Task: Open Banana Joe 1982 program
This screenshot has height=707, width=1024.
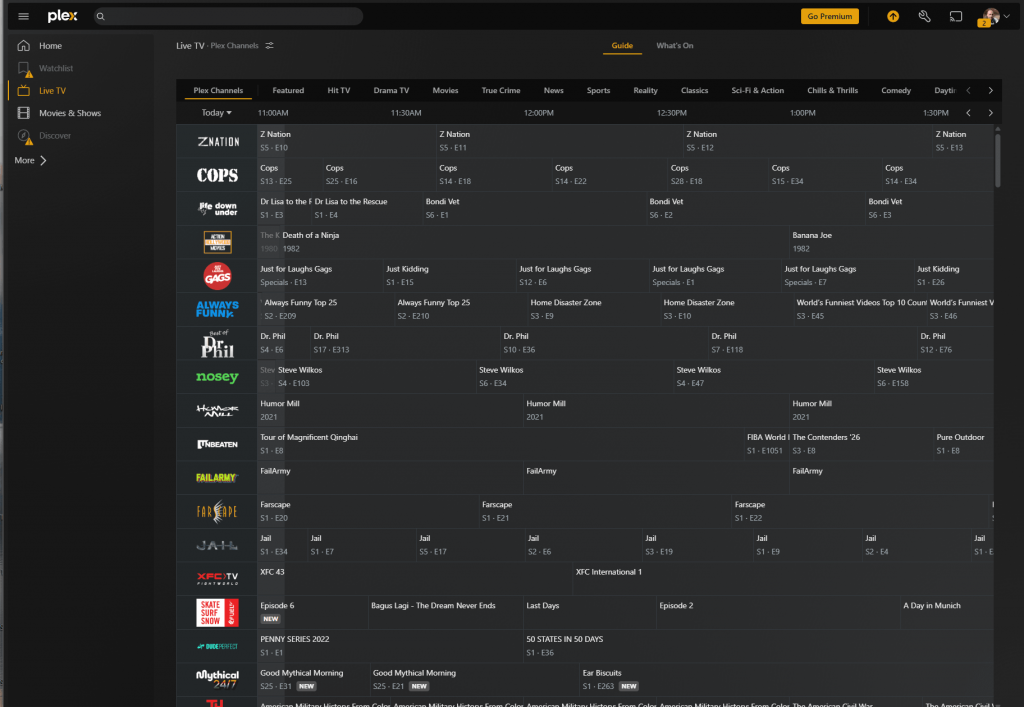Action: coord(891,242)
